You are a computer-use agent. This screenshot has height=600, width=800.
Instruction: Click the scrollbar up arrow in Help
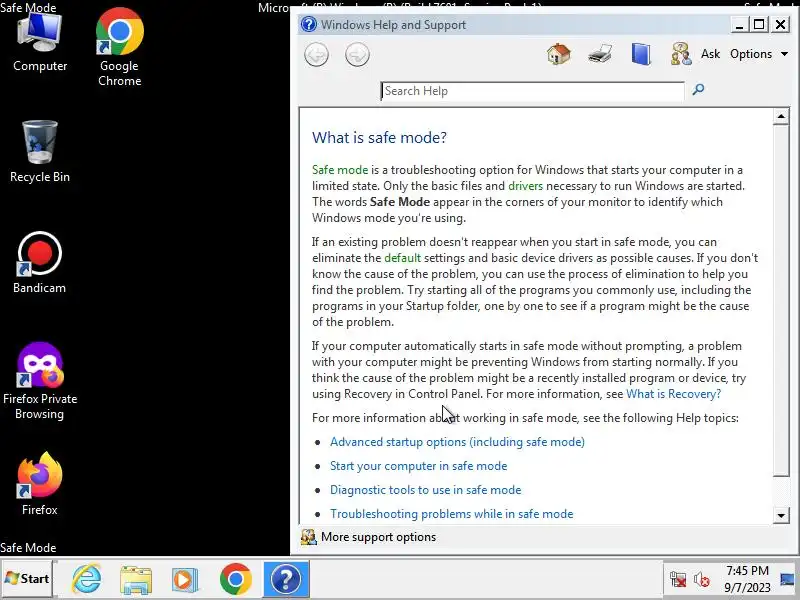781,117
